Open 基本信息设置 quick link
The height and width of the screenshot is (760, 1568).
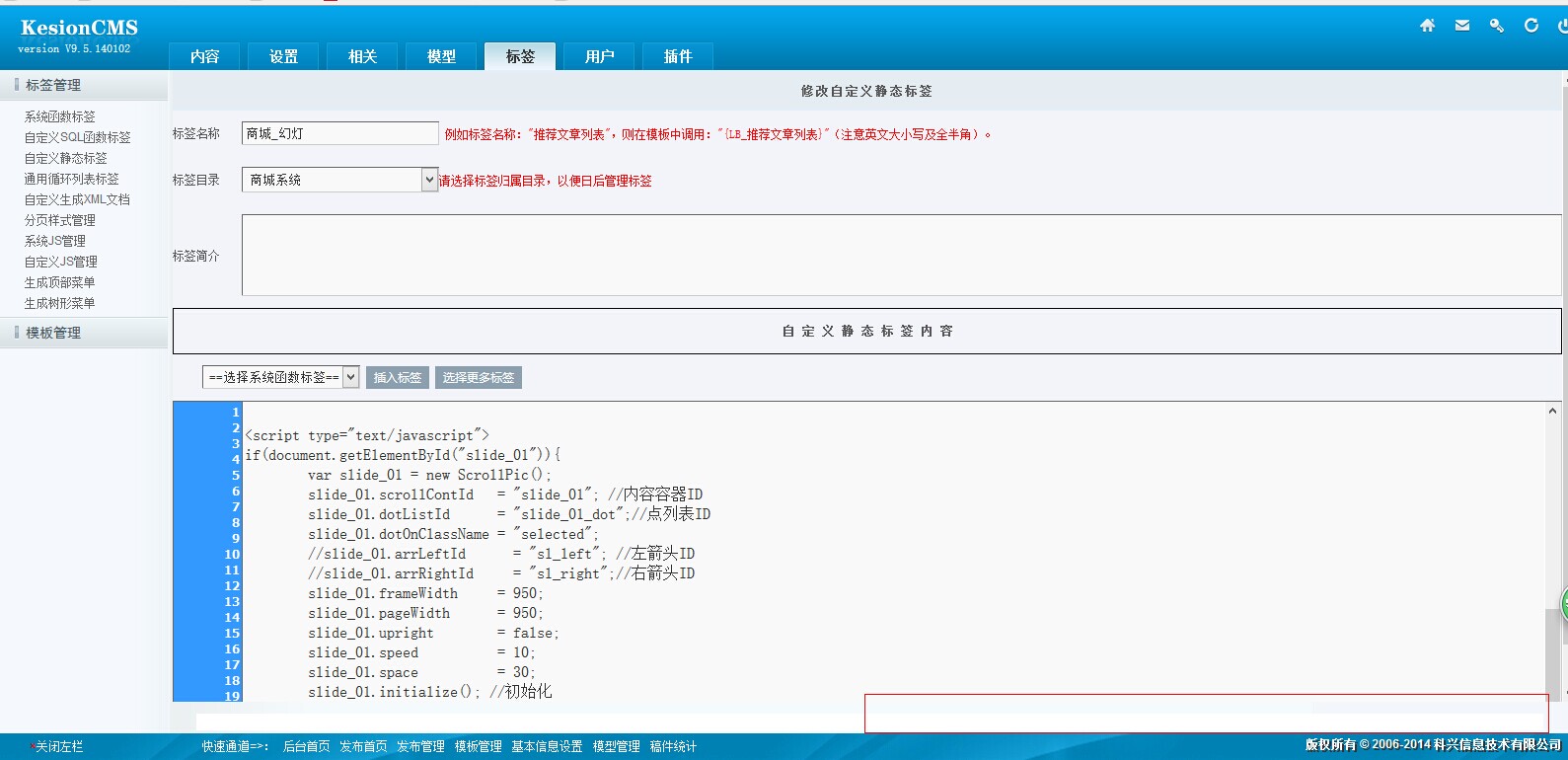tap(547, 746)
